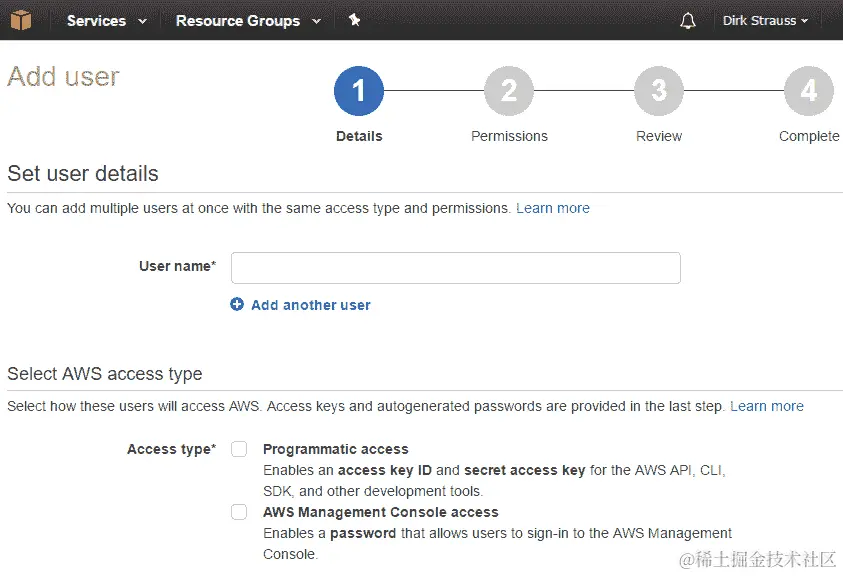This screenshot has width=843, height=576.
Task: Expand the Services dropdown menu
Action: pos(106,20)
